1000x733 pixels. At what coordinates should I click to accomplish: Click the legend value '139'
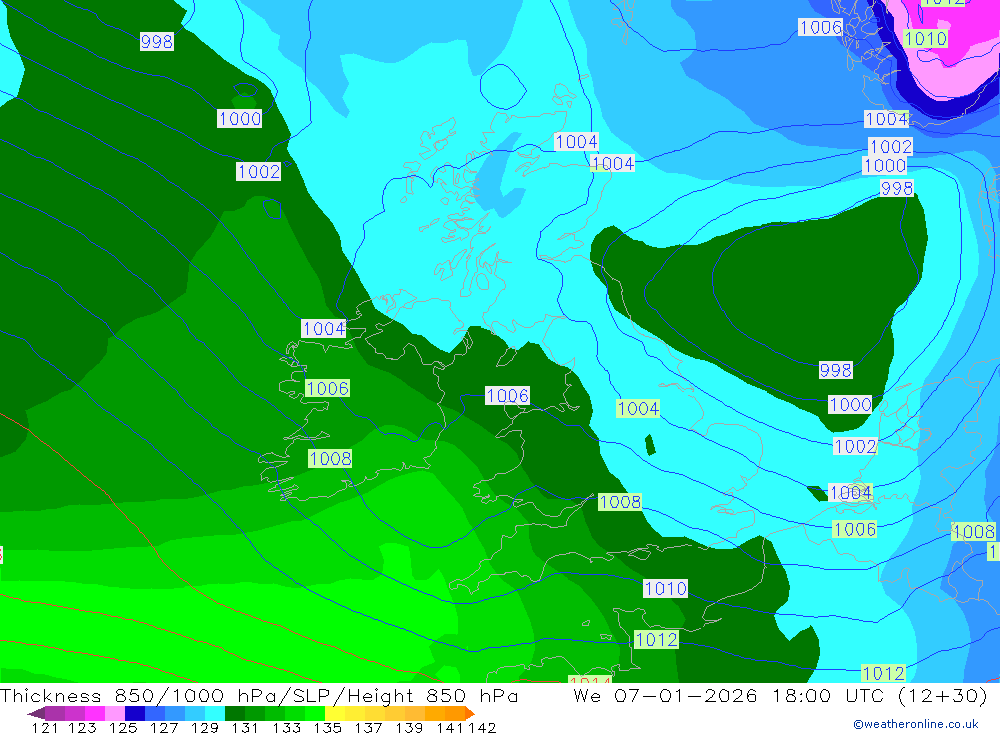409,728
